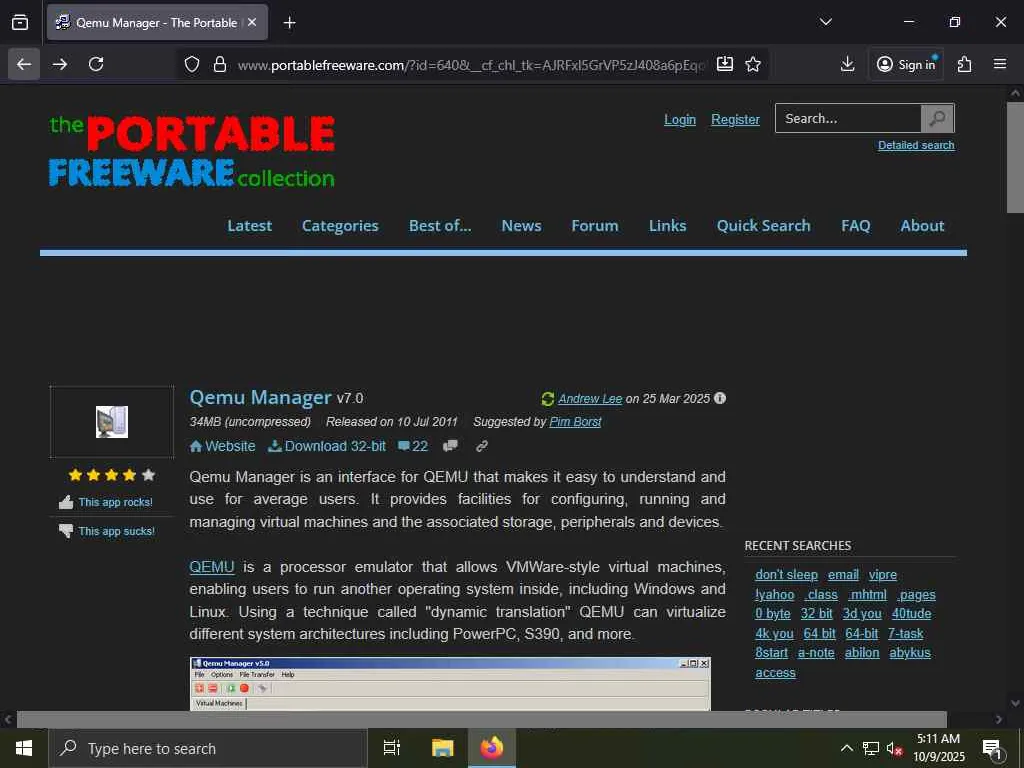
Task: Go to Forum section
Action: 595,225
